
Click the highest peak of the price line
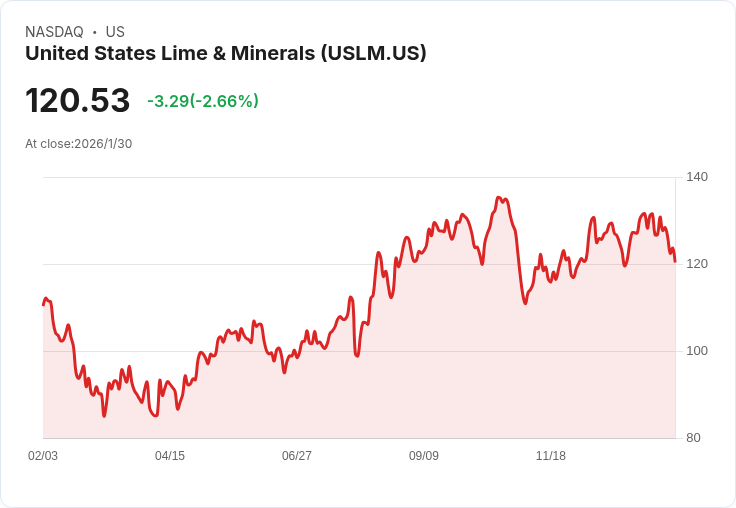click(x=499, y=198)
